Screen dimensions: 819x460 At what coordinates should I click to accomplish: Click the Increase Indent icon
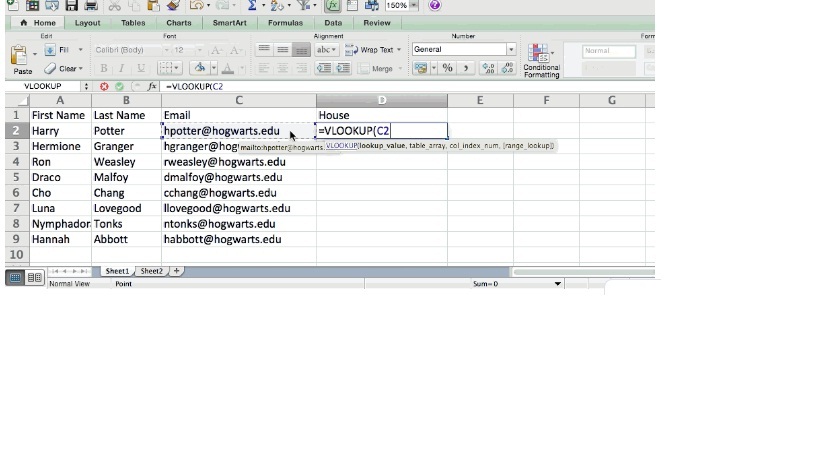tap(343, 68)
